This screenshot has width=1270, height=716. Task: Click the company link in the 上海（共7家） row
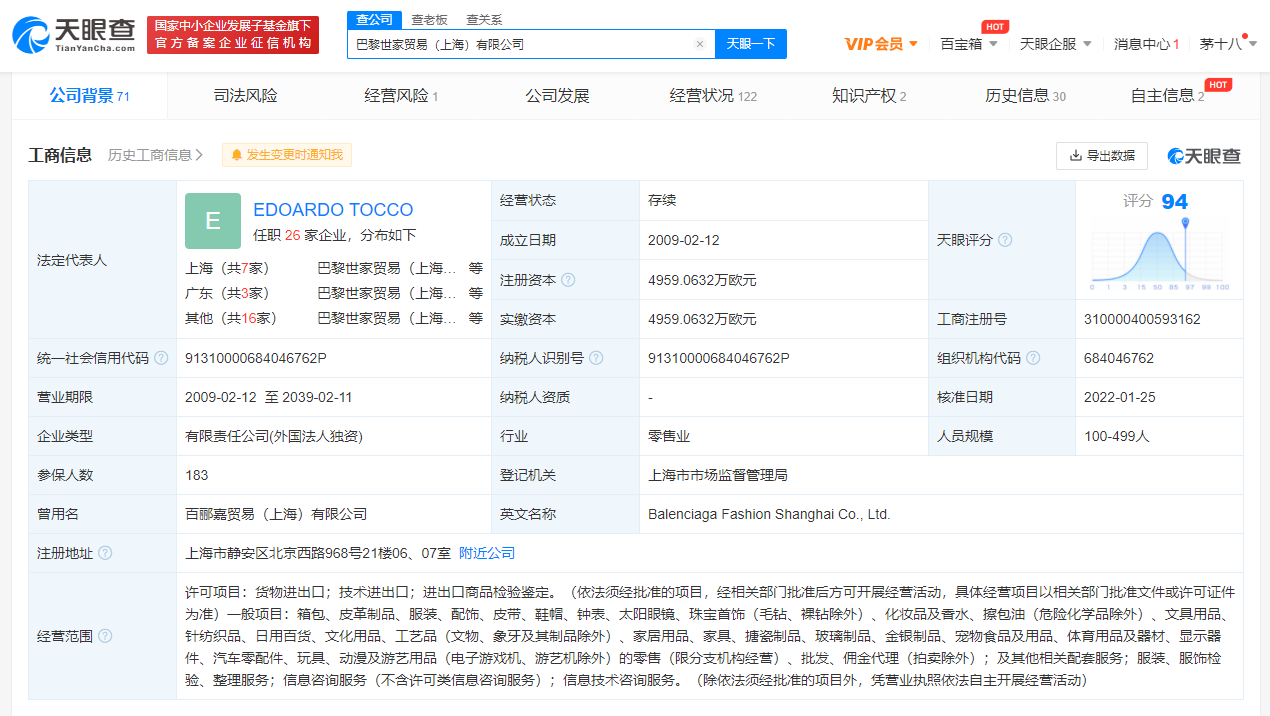click(x=387, y=268)
